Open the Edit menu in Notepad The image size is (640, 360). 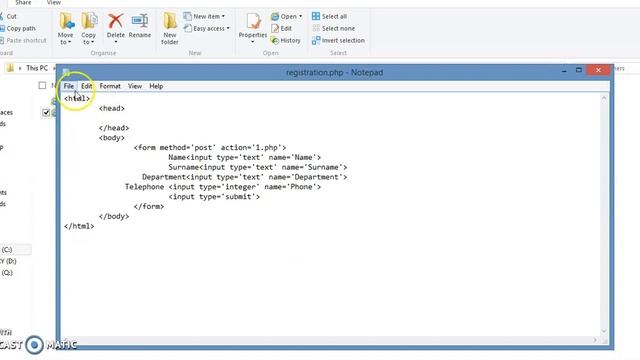tap(87, 86)
